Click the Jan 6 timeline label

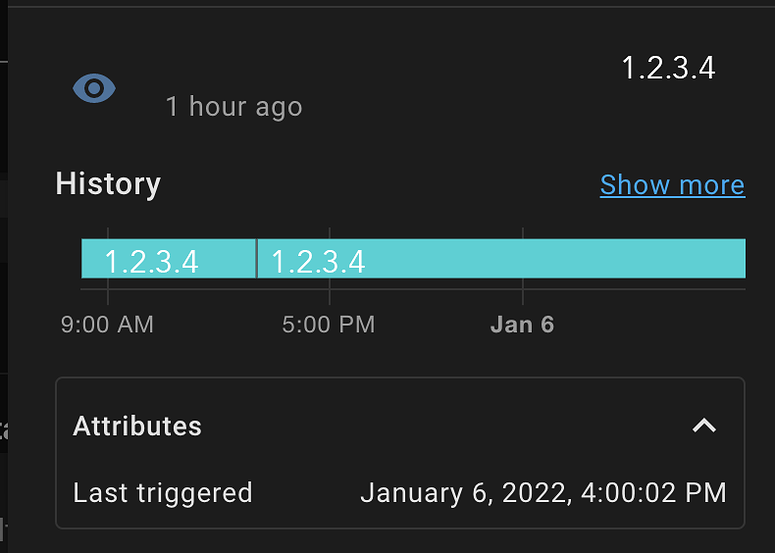tap(522, 325)
